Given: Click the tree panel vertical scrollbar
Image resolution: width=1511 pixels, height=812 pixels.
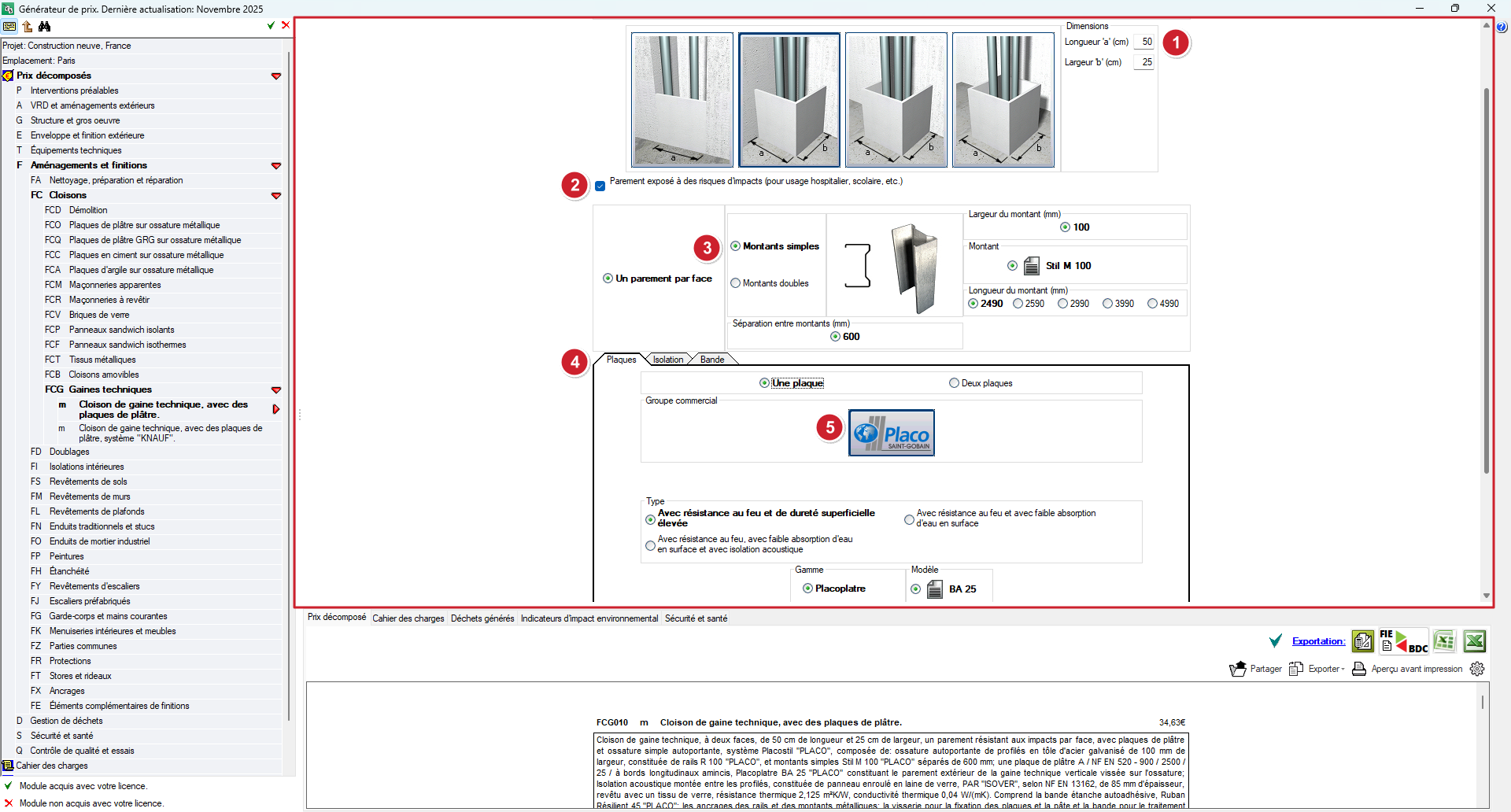Looking at the screenshot, I should pyautogui.click(x=289, y=386).
